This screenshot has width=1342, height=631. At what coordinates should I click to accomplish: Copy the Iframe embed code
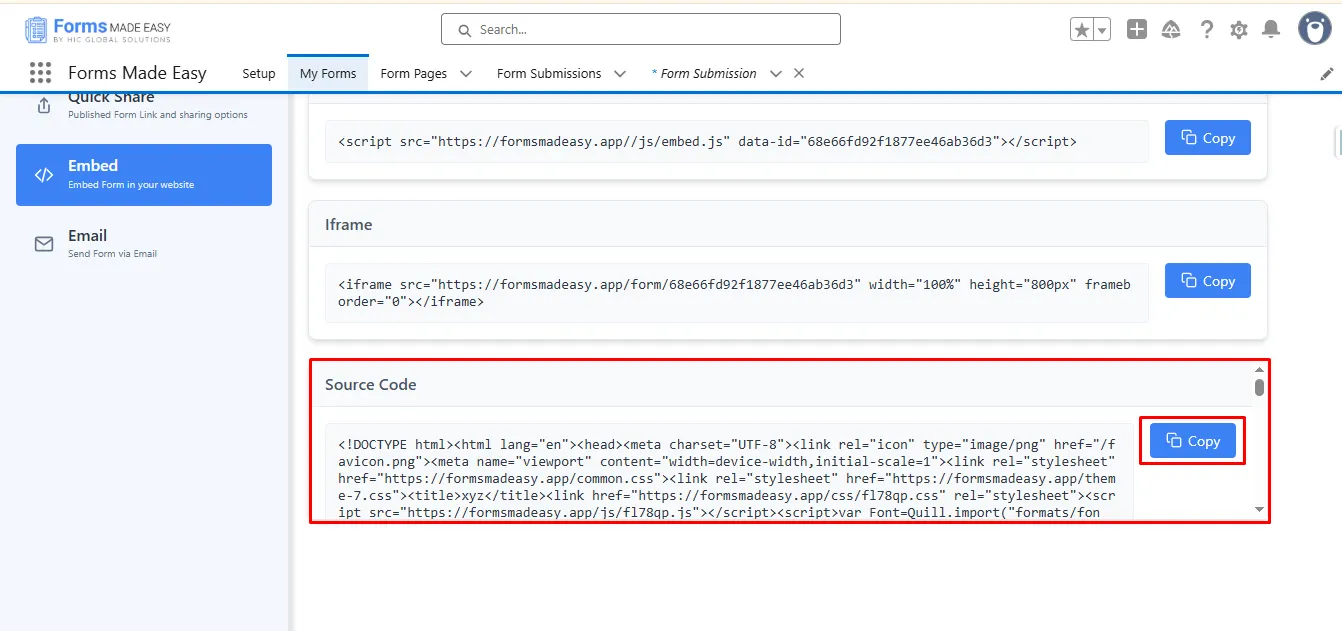pyautogui.click(x=1207, y=281)
